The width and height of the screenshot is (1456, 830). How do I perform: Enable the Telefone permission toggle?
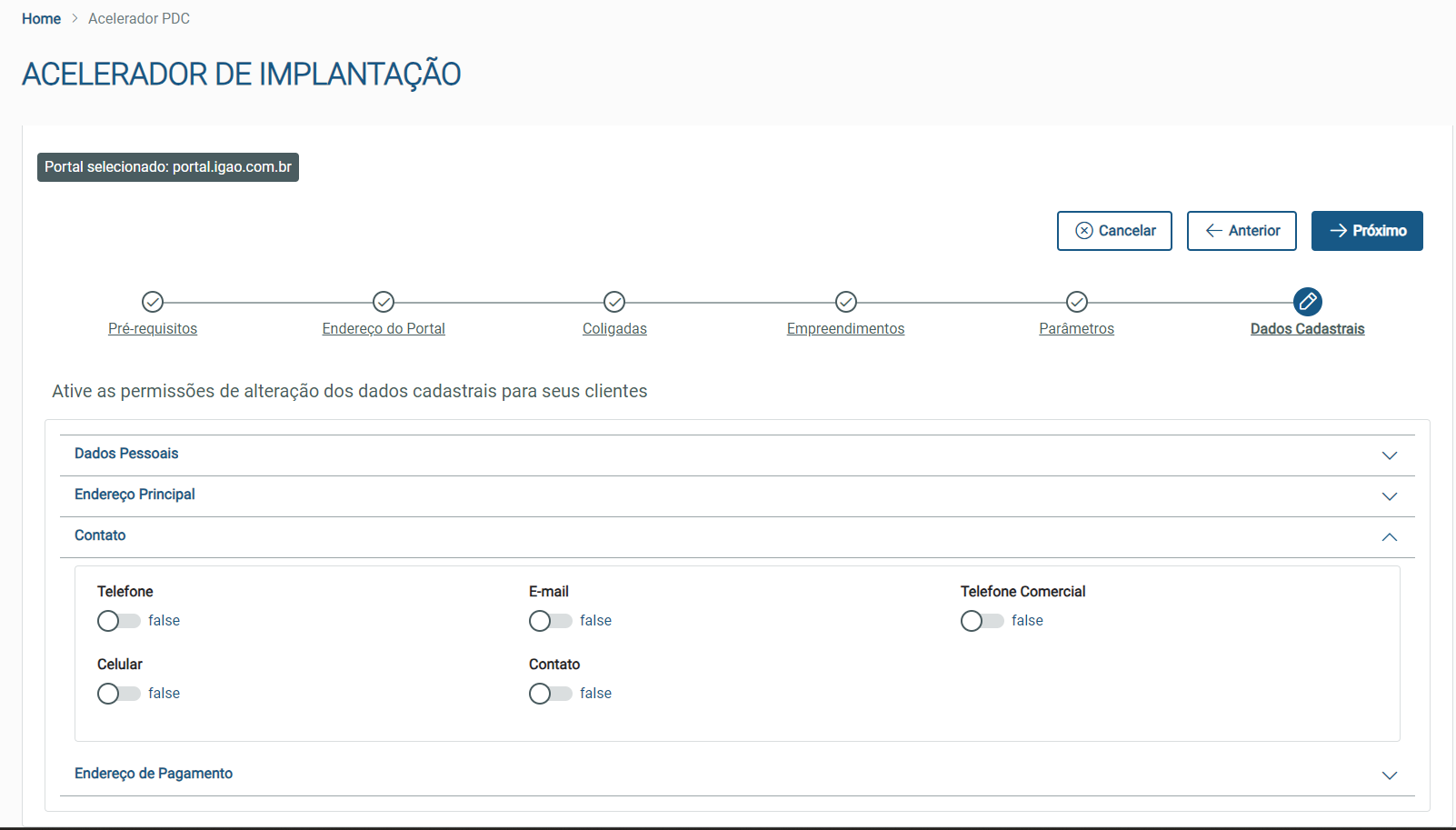tap(118, 621)
